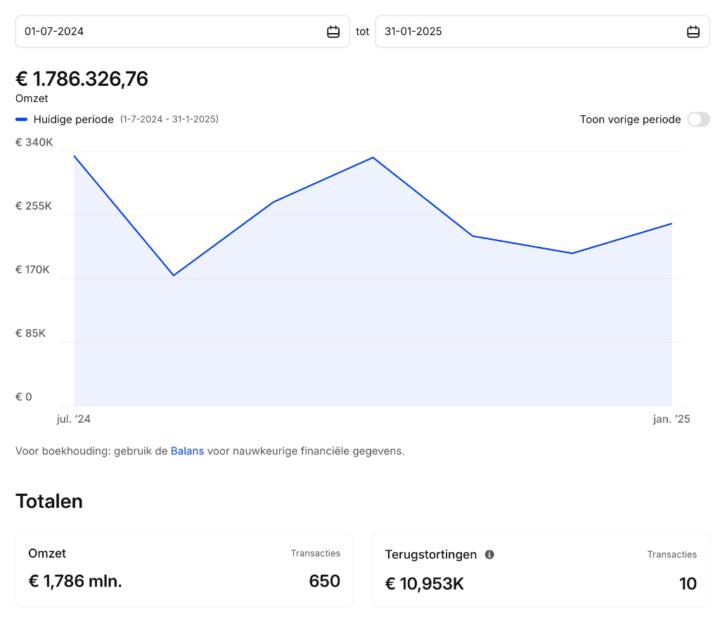Select the Terugstortingen totals card
The width and height of the screenshot is (720, 619).
tap(541, 569)
